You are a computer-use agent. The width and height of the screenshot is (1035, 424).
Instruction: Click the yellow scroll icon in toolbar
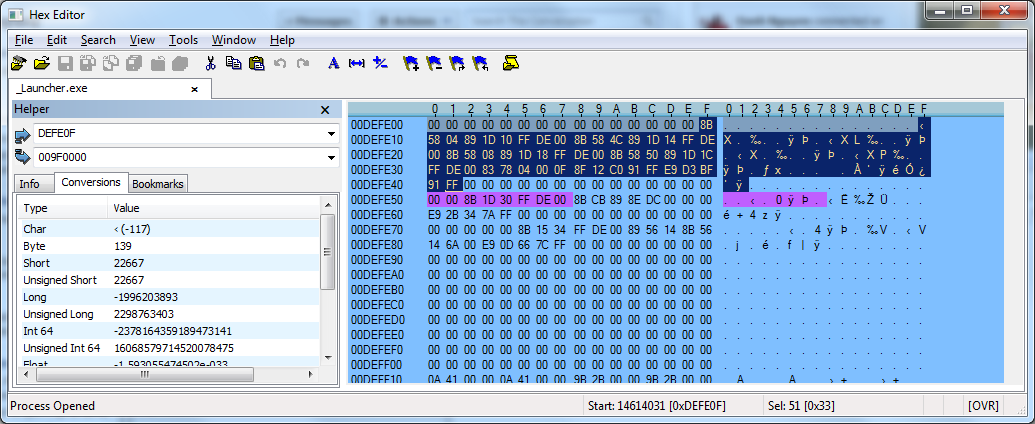click(511, 64)
